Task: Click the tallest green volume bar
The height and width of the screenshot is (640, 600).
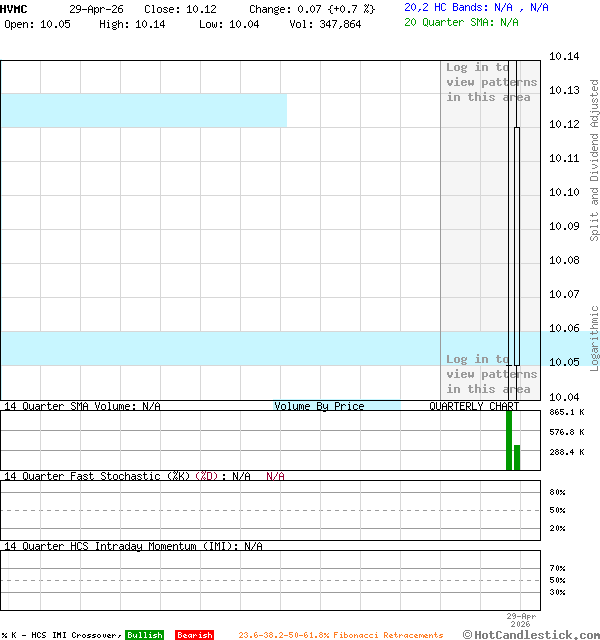Action: pos(509,440)
